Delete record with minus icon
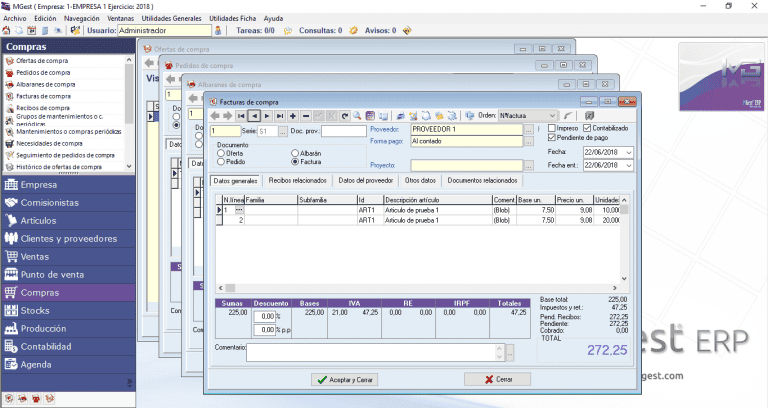Image resolution: width=768 pixels, height=408 pixels. (x=306, y=116)
